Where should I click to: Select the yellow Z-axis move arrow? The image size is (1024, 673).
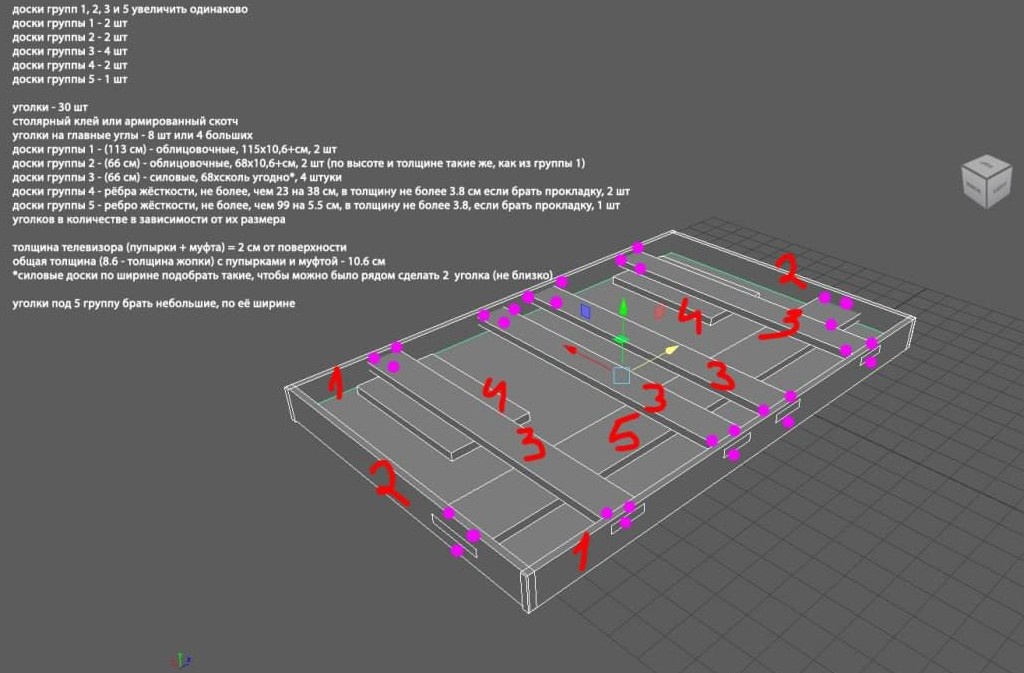click(672, 351)
